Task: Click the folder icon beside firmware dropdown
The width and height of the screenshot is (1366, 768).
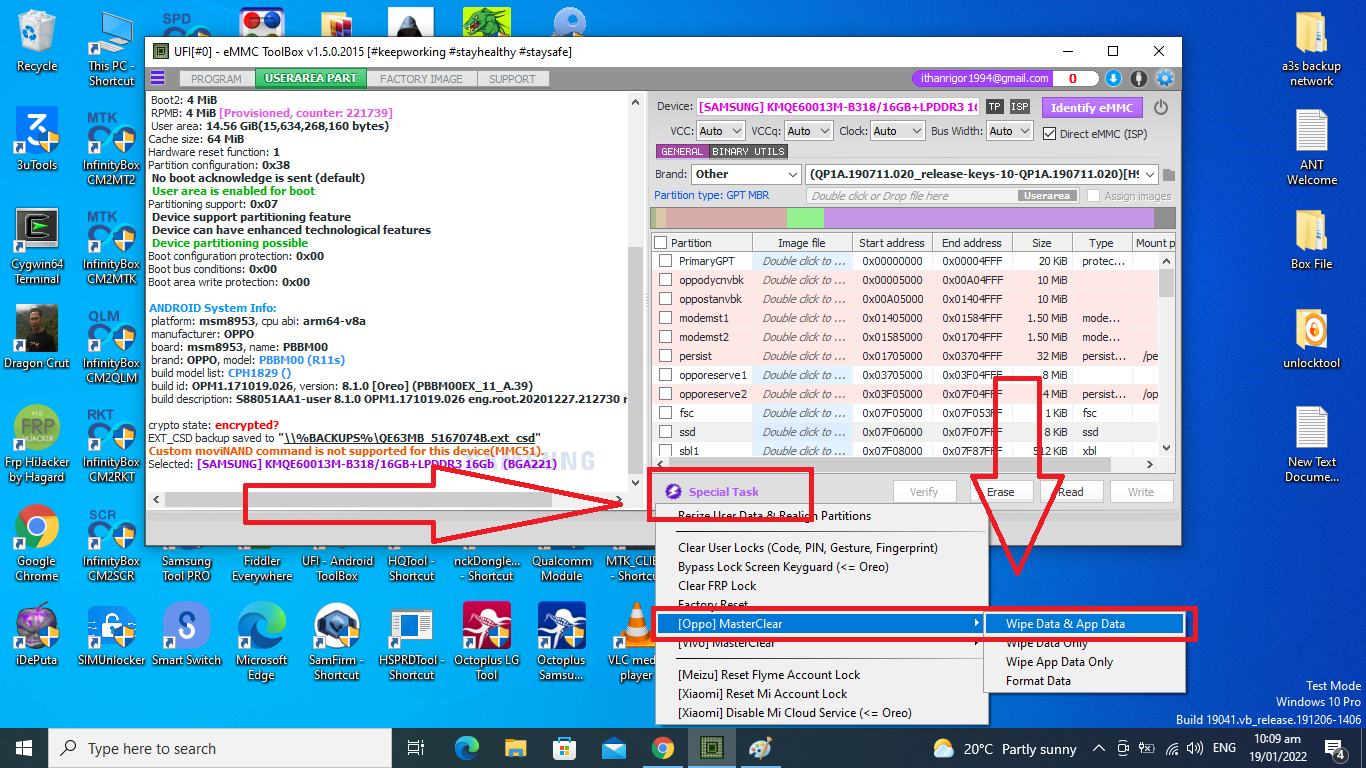Action: coord(1169,175)
